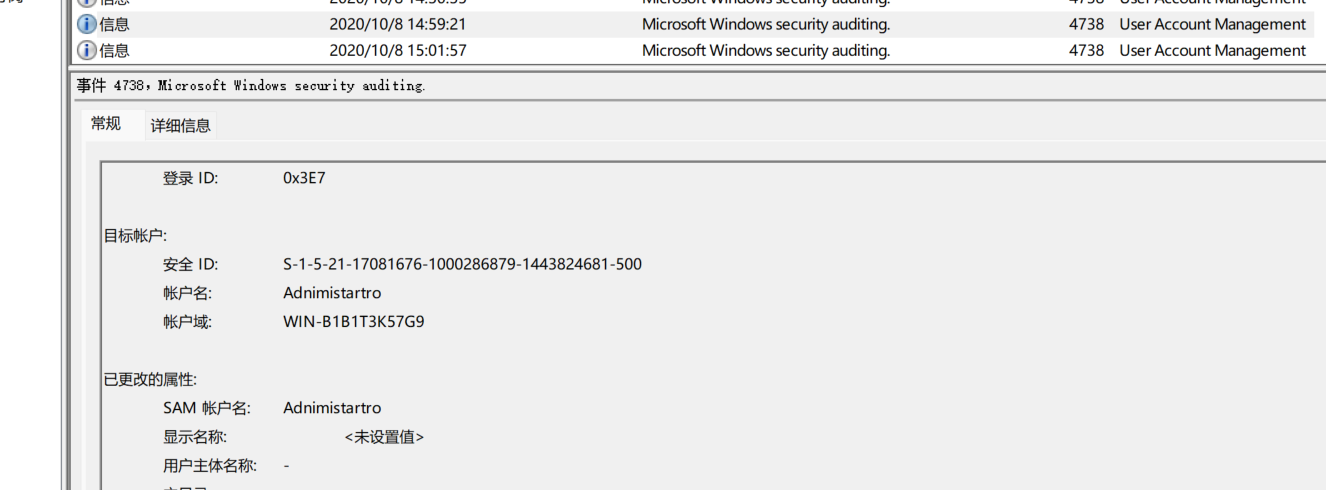Click the security ID ending in -500
The image size is (1326, 490).
(x=462, y=265)
